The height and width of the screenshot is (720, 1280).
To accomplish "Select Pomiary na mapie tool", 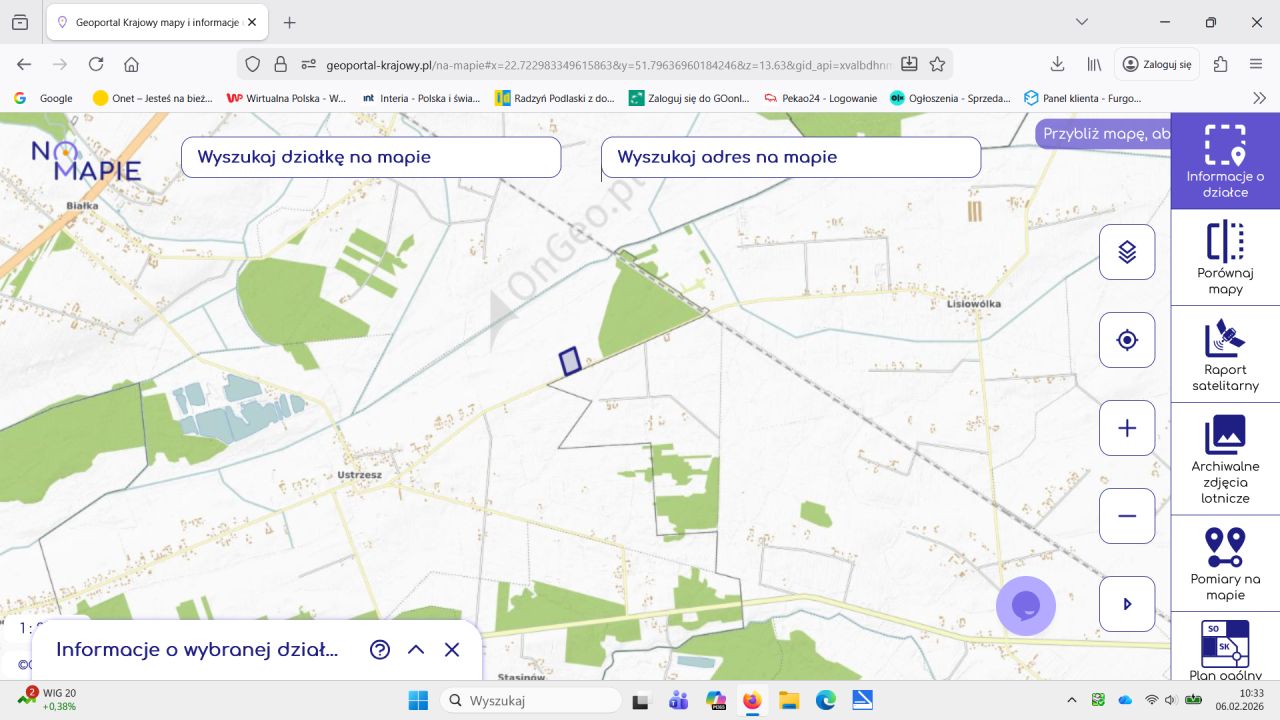I will [x=1225, y=563].
